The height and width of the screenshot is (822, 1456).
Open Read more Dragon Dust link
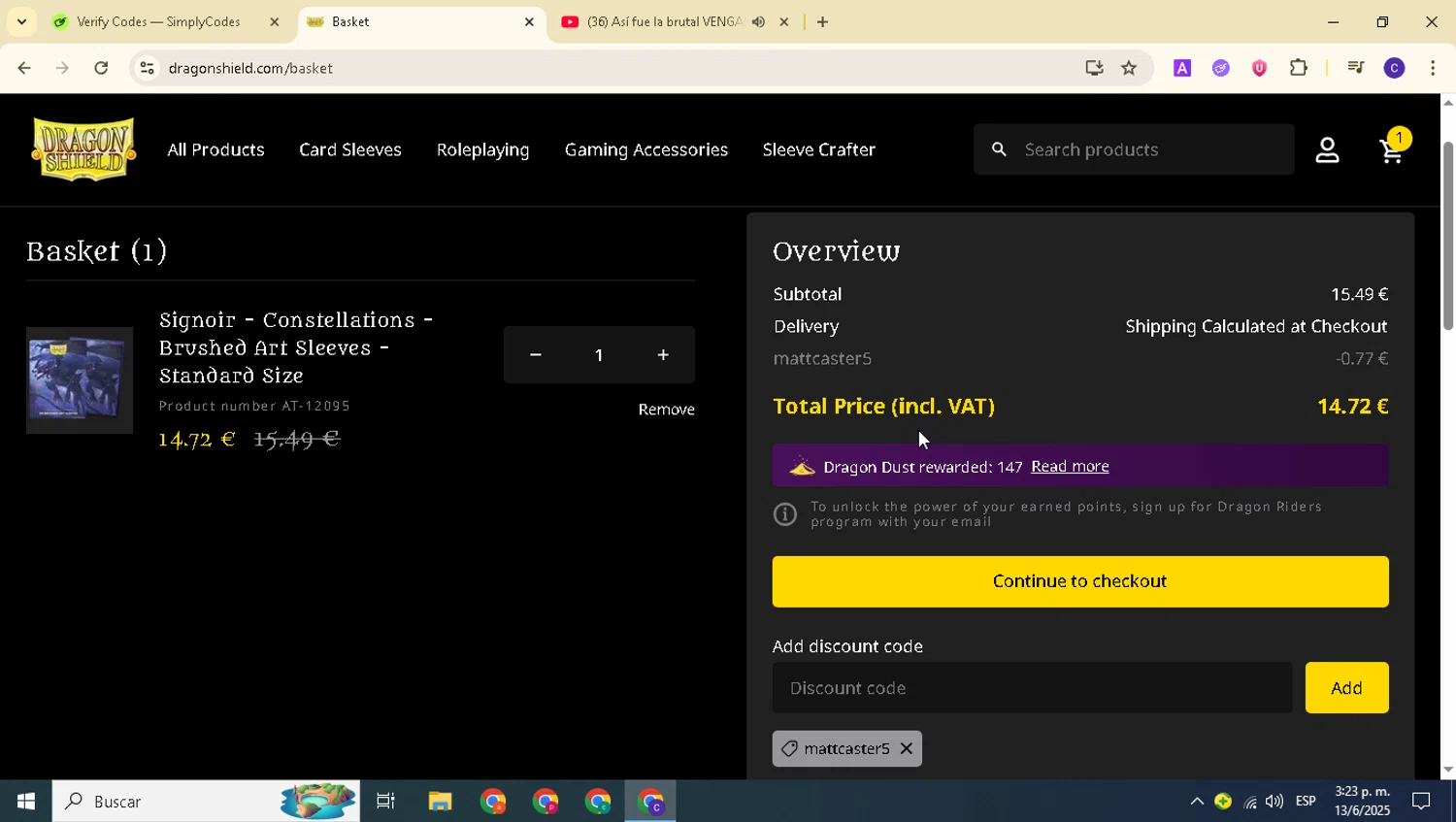[x=1070, y=466]
